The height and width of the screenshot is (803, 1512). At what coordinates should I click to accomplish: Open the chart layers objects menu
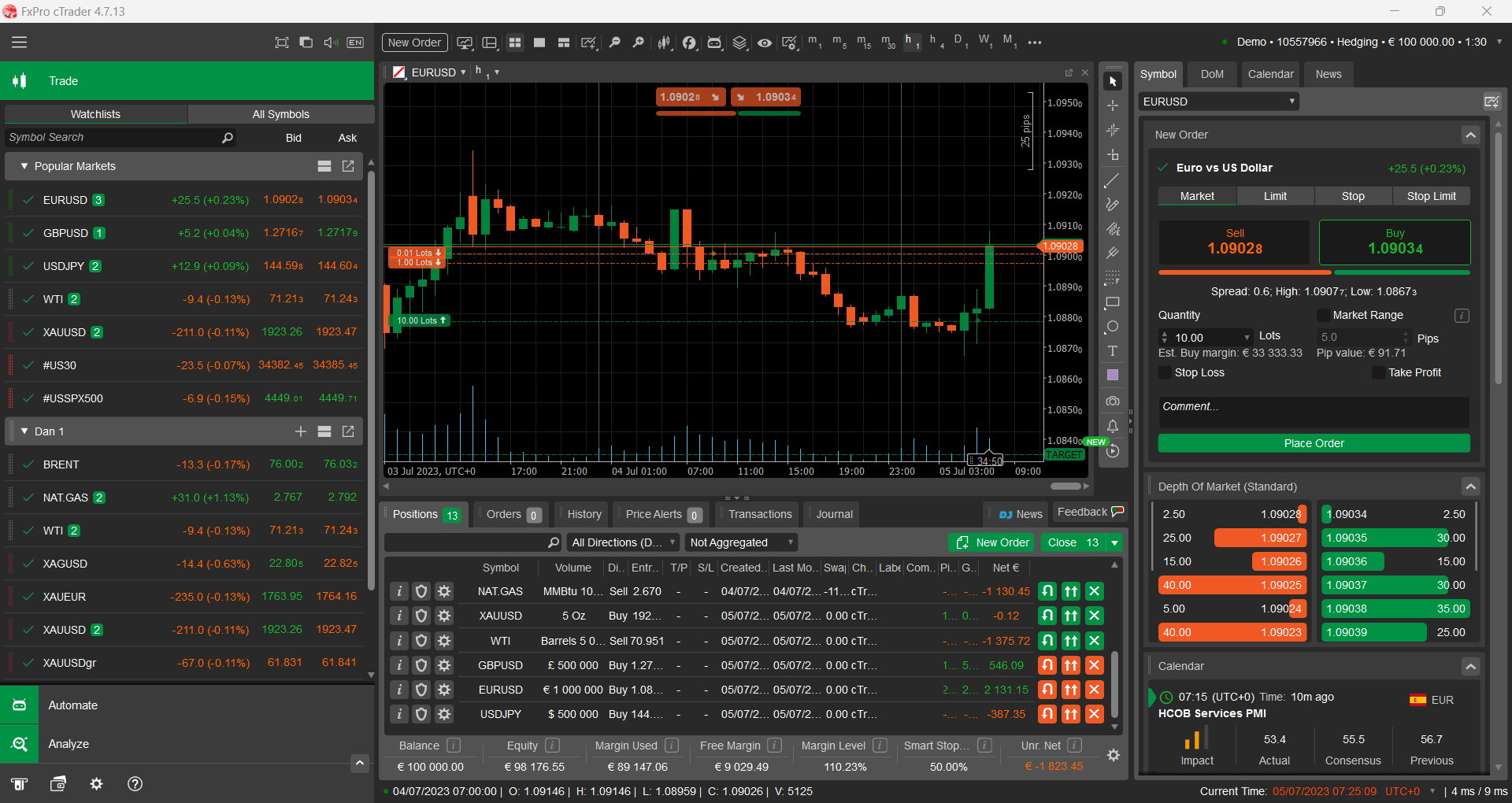(739, 43)
